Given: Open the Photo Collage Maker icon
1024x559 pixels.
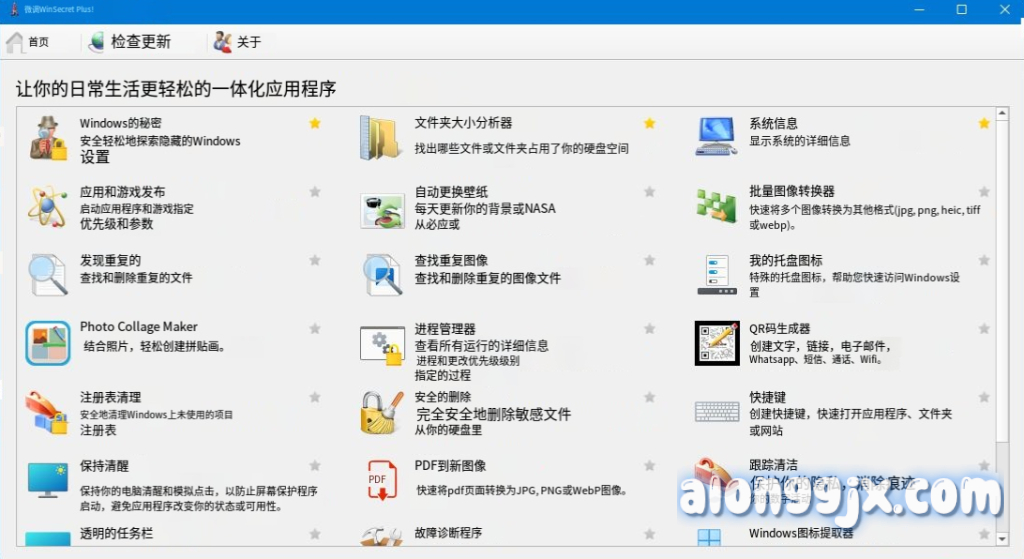Looking at the screenshot, I should point(47,343).
